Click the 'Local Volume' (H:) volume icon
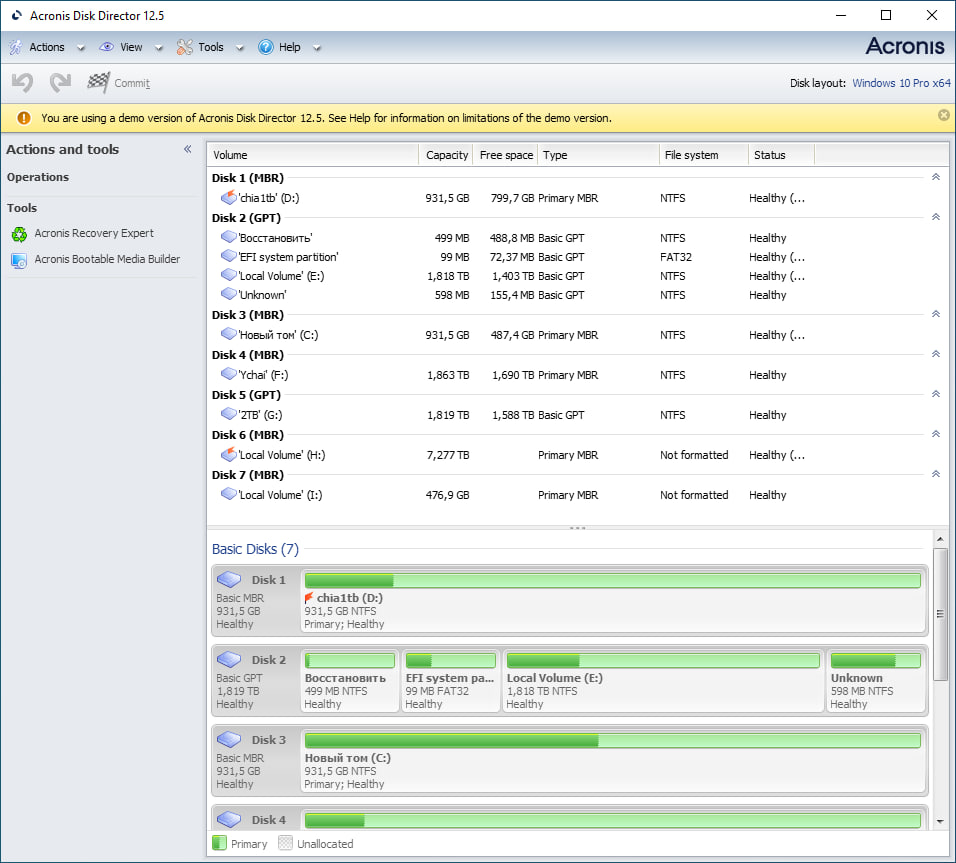 [x=229, y=454]
